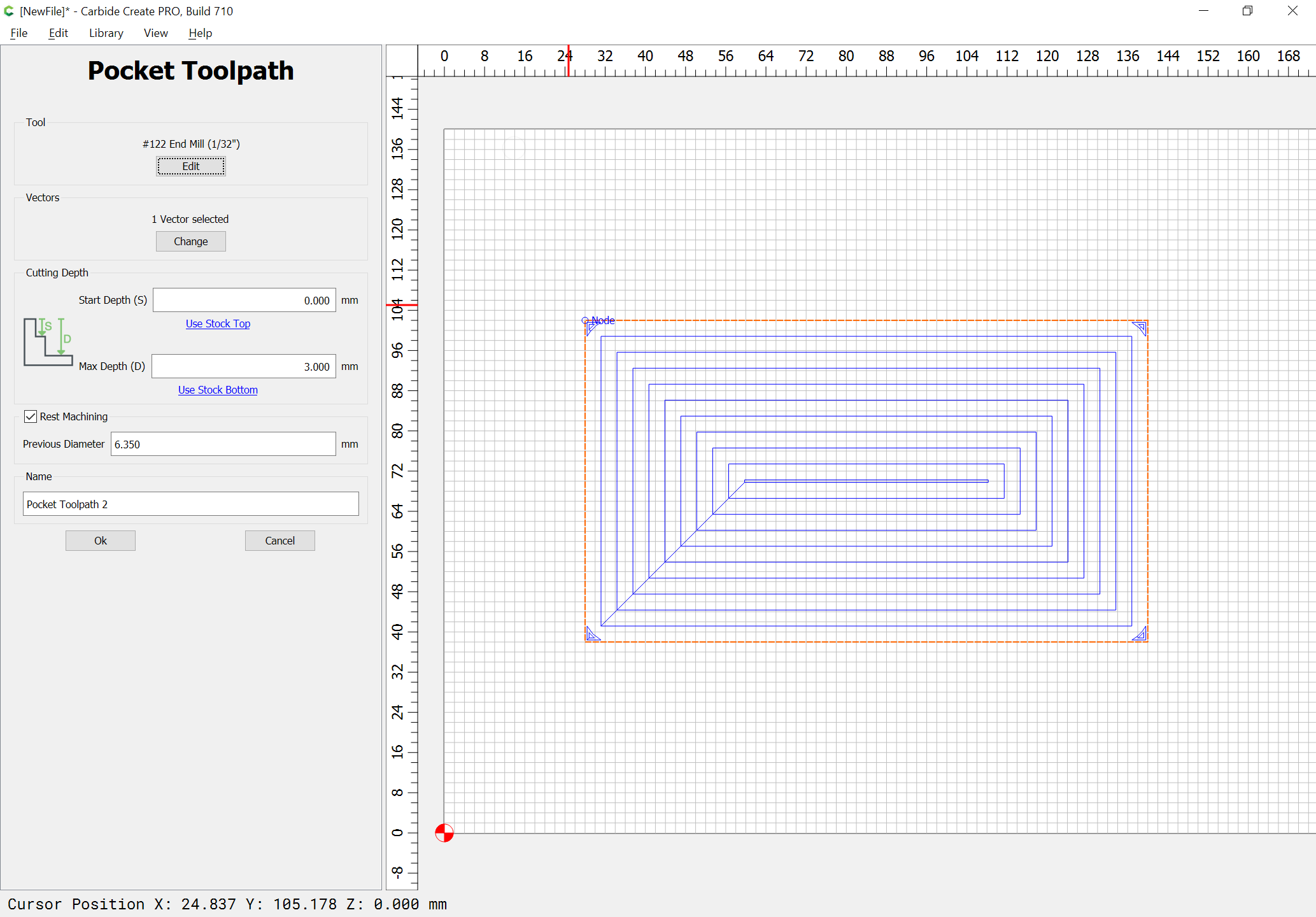Click the top-right corner toolpath triangle
This screenshot has width=1316, height=917.
(x=1139, y=329)
